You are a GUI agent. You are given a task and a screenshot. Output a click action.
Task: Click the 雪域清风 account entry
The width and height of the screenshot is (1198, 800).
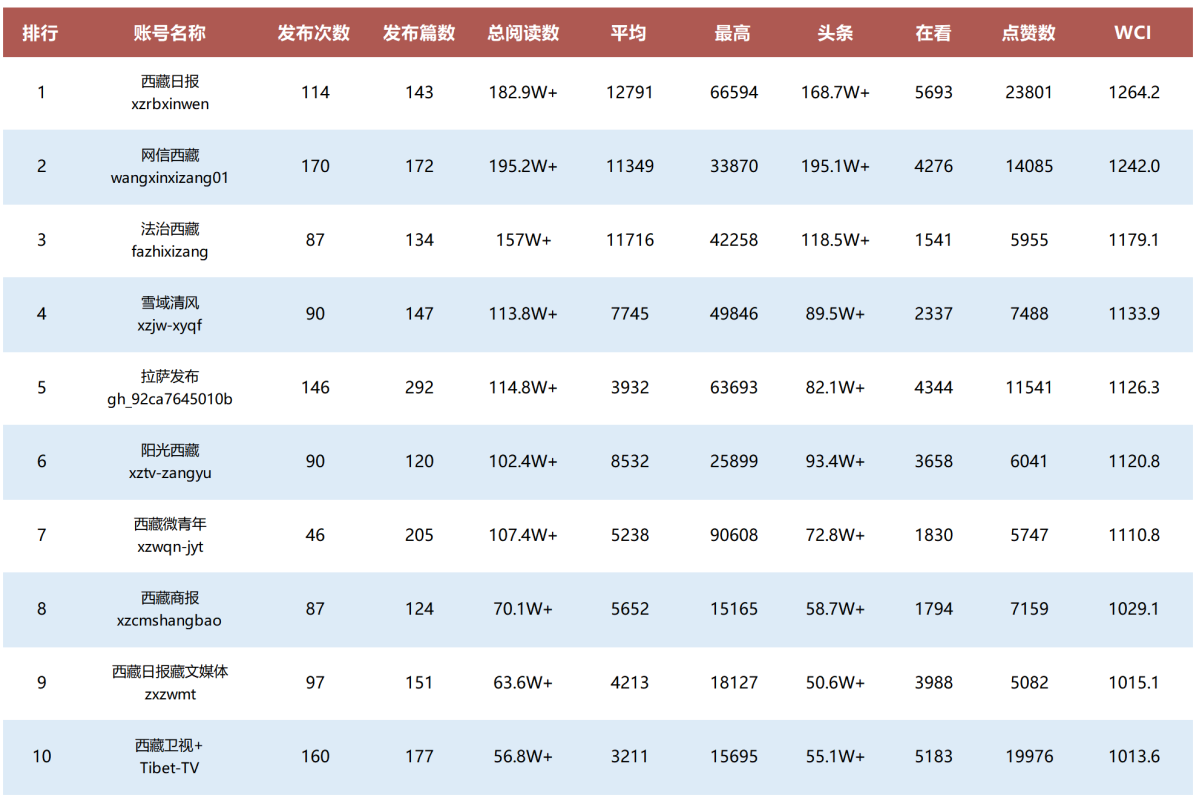(x=170, y=304)
